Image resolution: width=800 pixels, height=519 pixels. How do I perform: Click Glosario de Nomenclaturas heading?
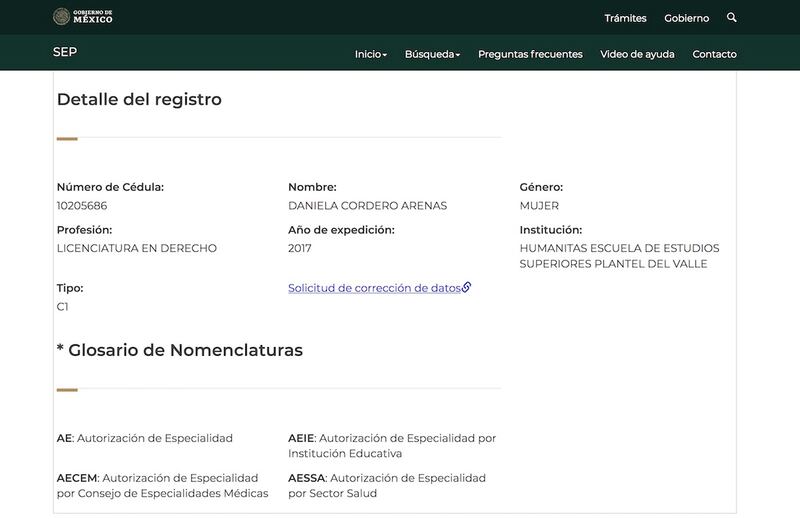tap(180, 350)
